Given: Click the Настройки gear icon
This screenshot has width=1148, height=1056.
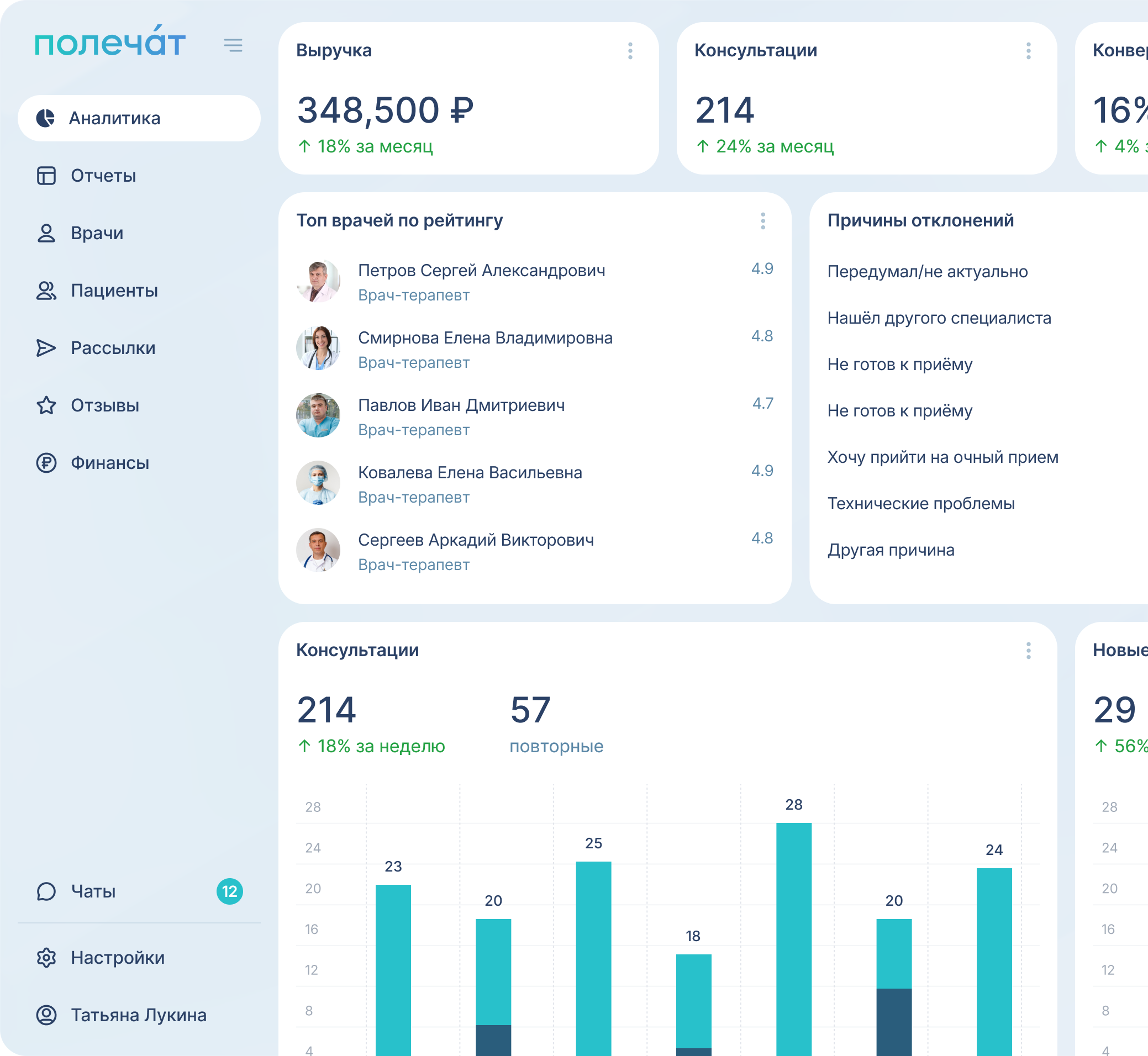Looking at the screenshot, I should 46,958.
